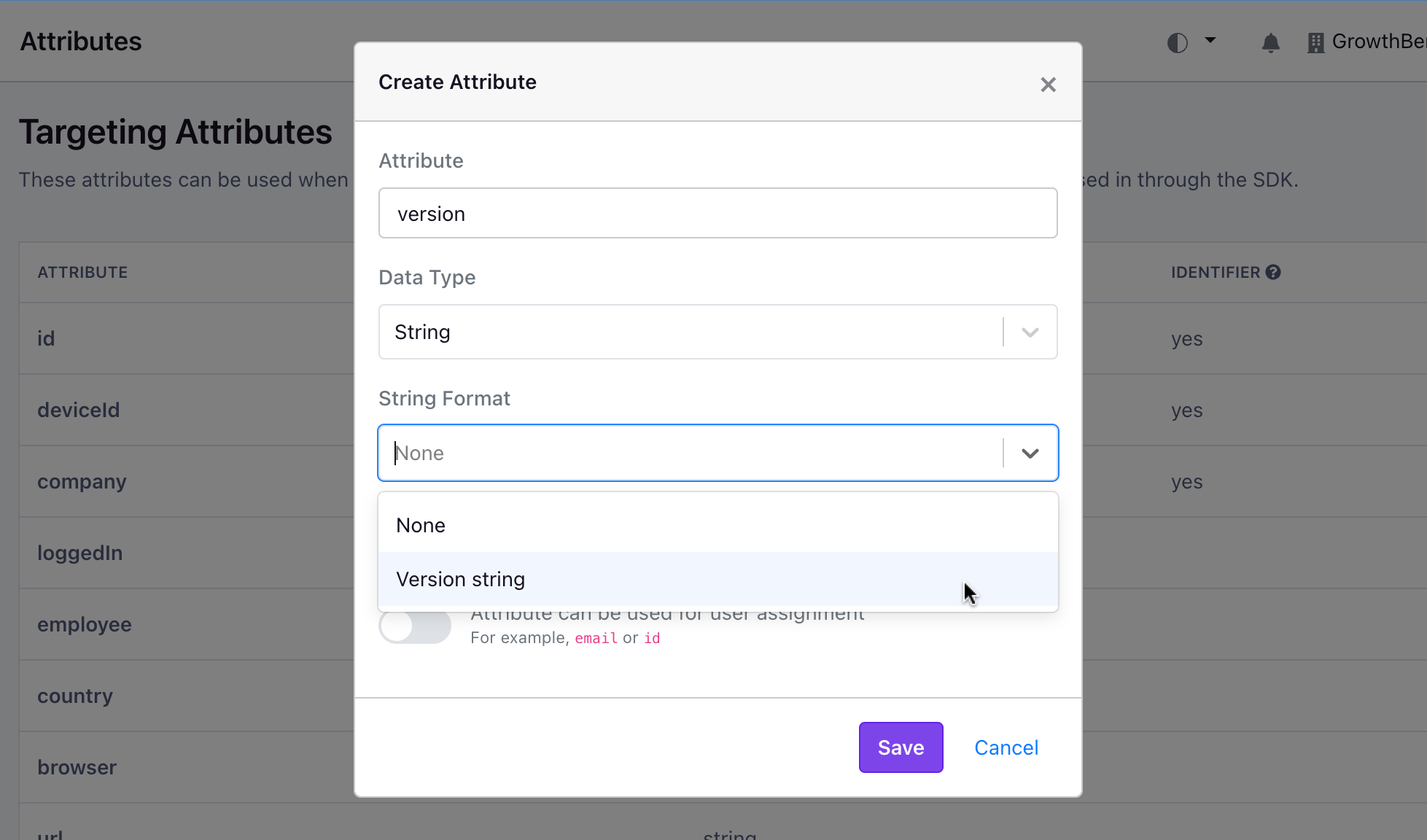
Task: Click the Attribute name input field
Action: pyautogui.click(x=718, y=213)
